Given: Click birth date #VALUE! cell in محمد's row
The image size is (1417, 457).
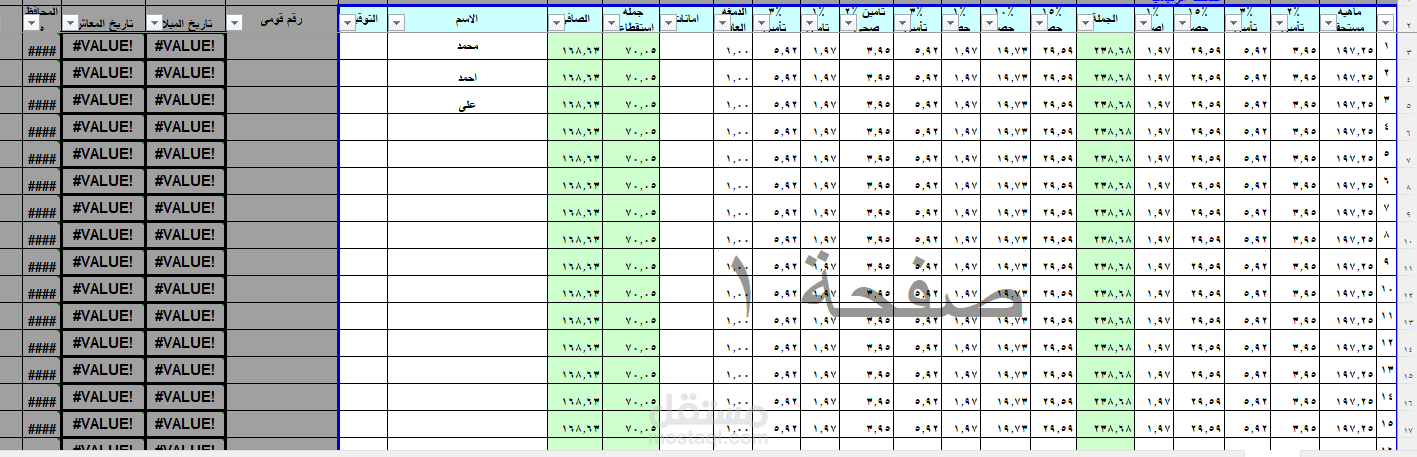Looking at the screenshot, I should (x=186, y=46).
